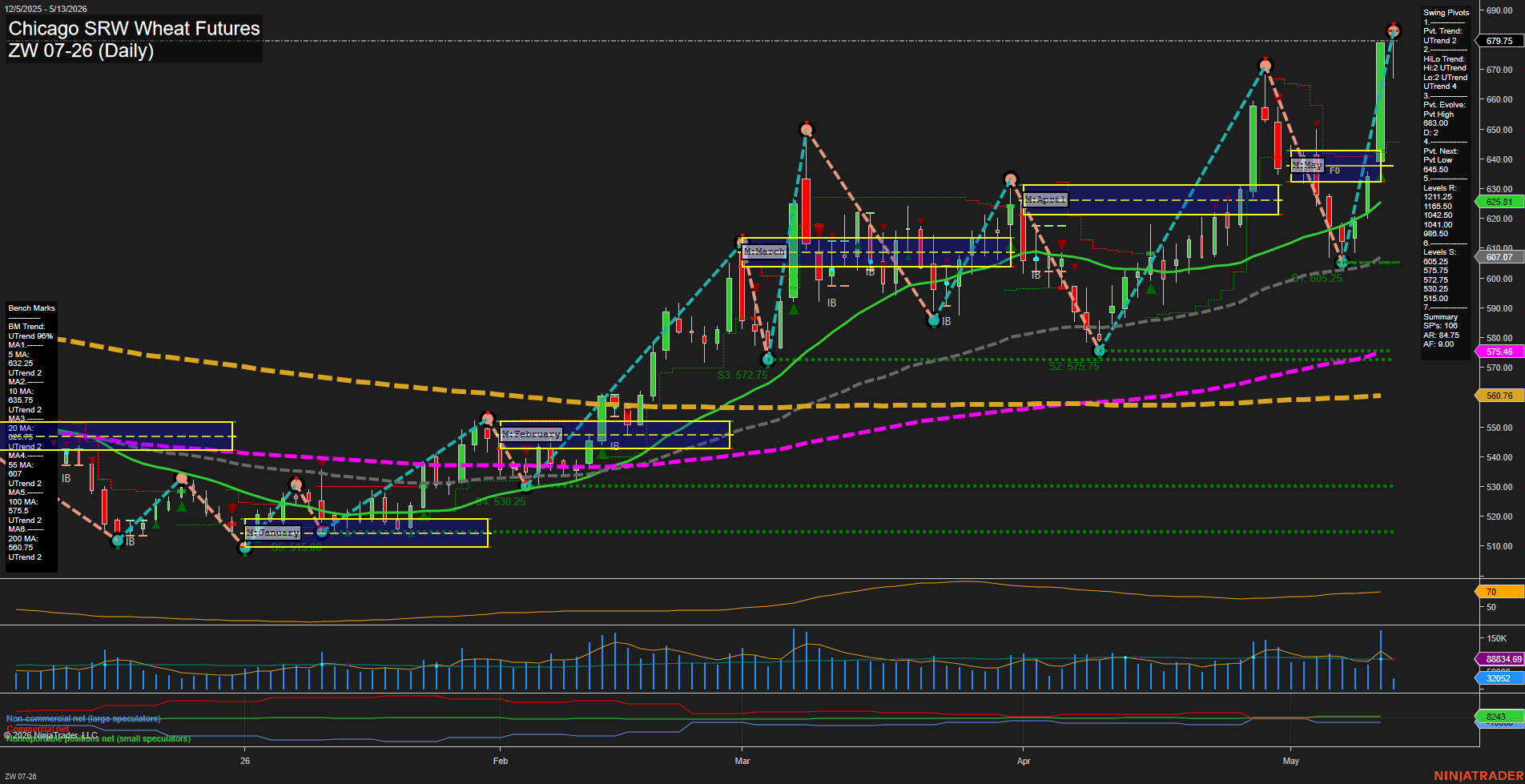This screenshot has height=784, width=1525.
Task: Click the Non-commercial net (large speculators) legend
Action: tap(83, 718)
